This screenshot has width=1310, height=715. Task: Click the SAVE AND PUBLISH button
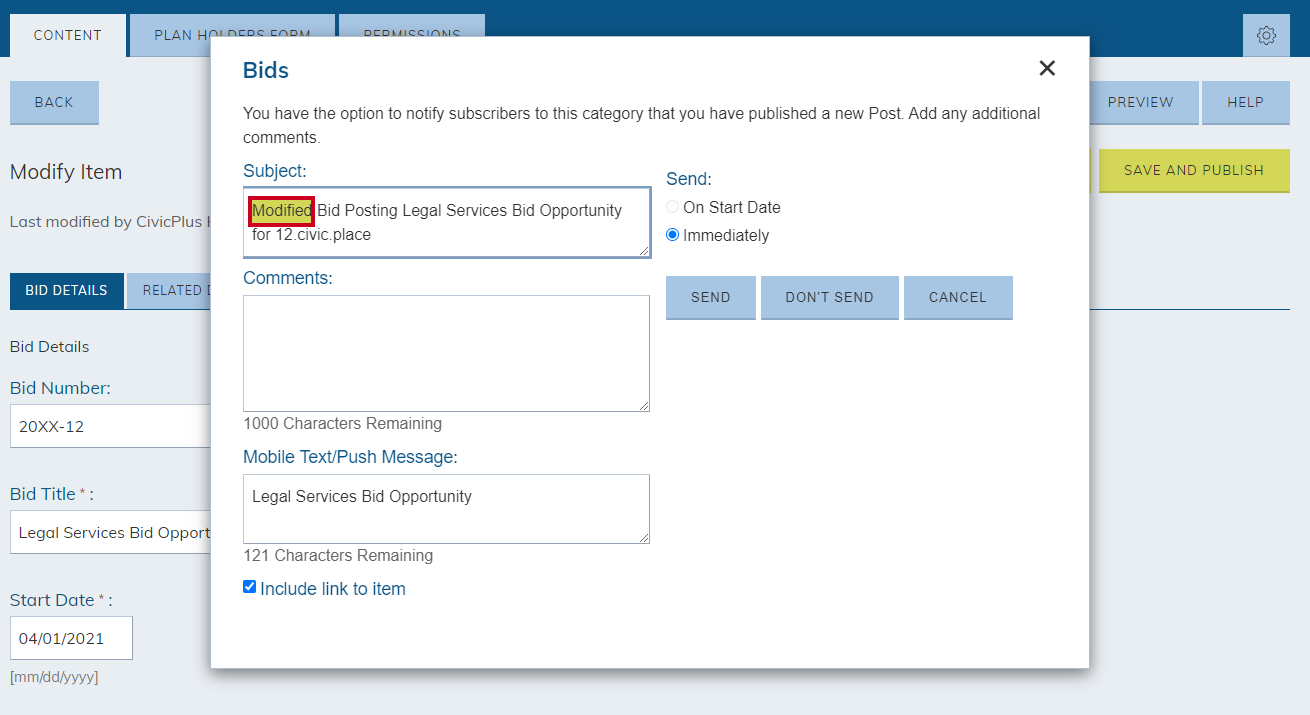pyautogui.click(x=1194, y=170)
